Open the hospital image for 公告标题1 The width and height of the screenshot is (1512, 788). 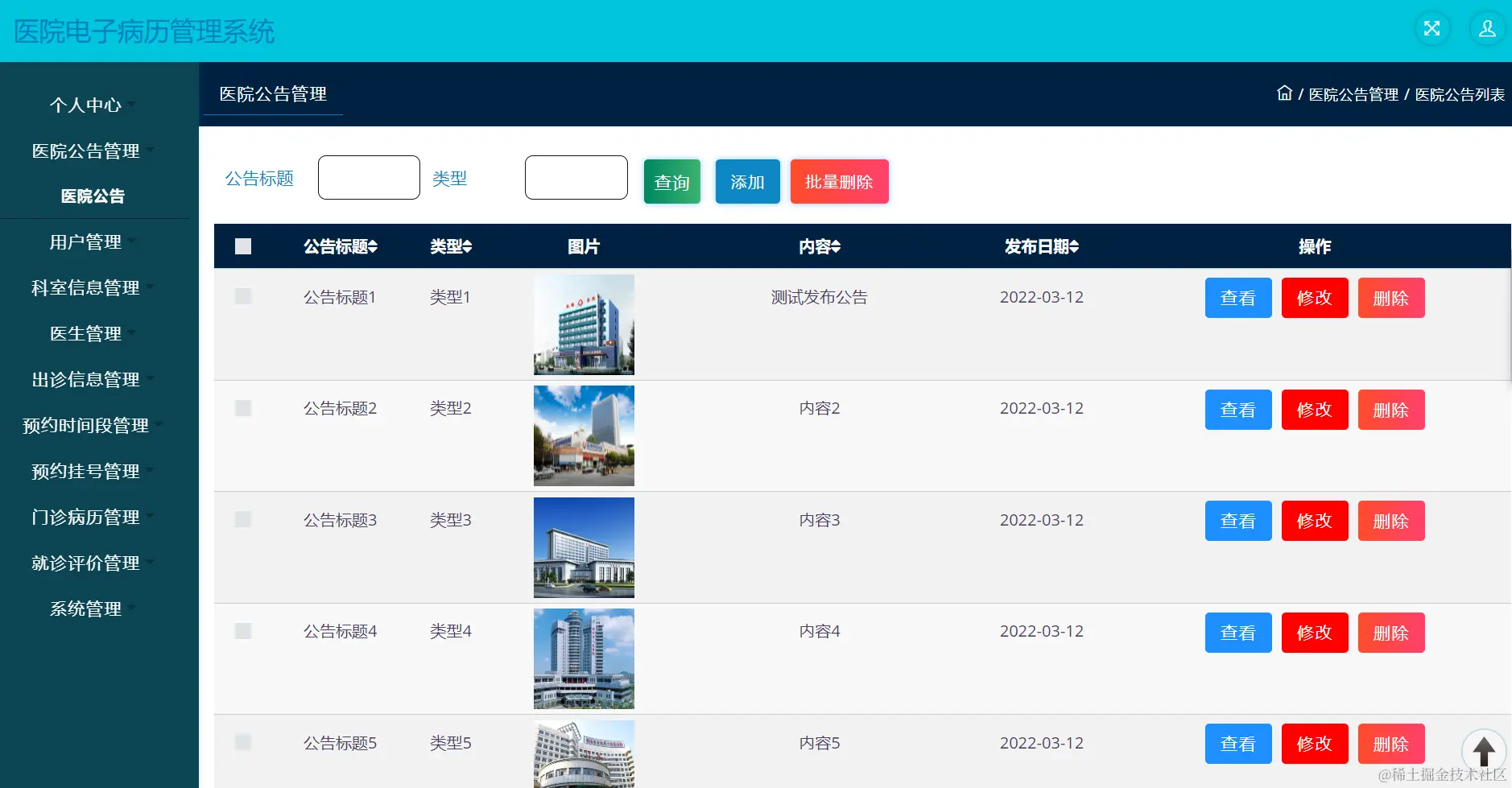point(584,324)
